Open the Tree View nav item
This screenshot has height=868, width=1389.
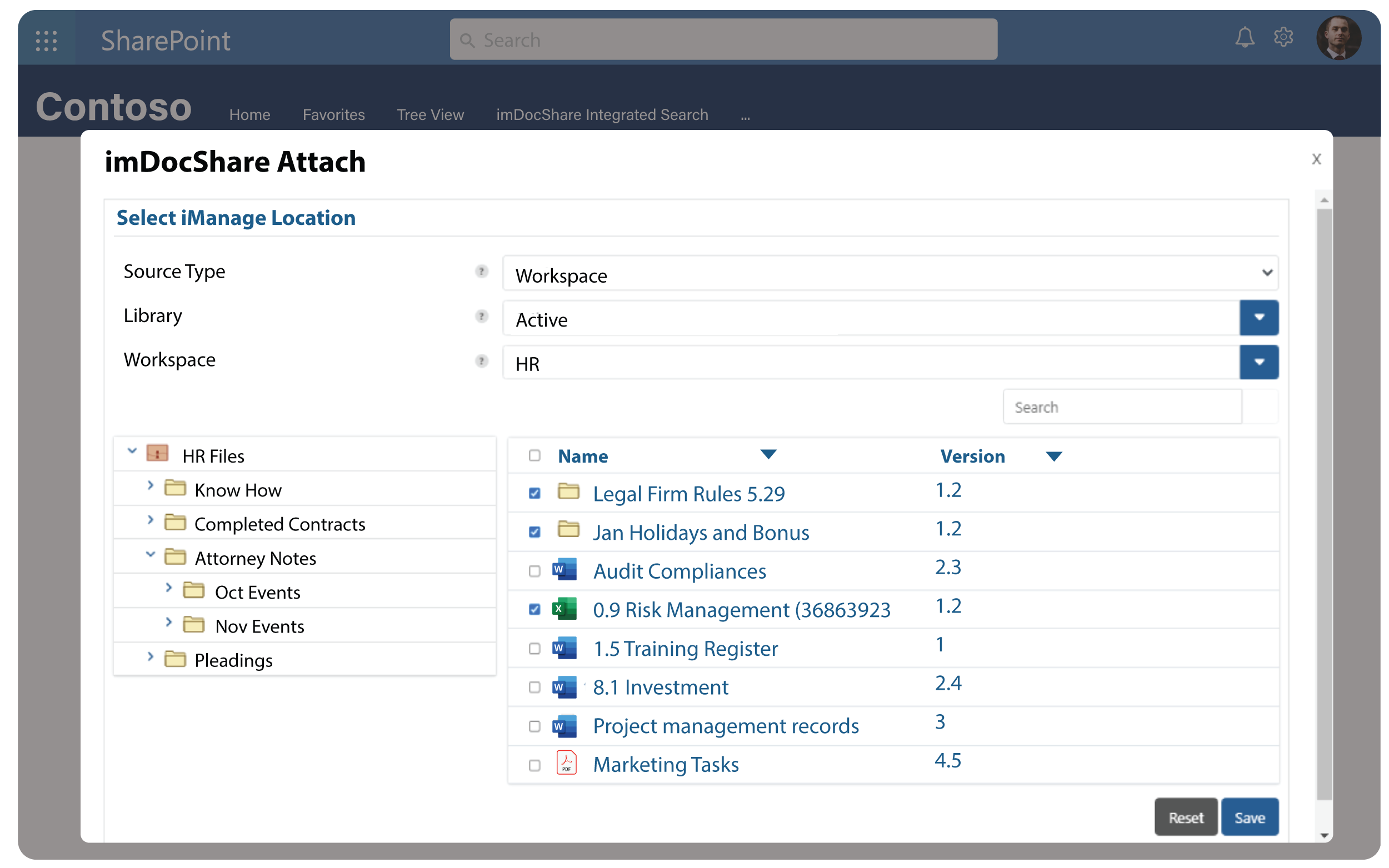[x=430, y=115]
